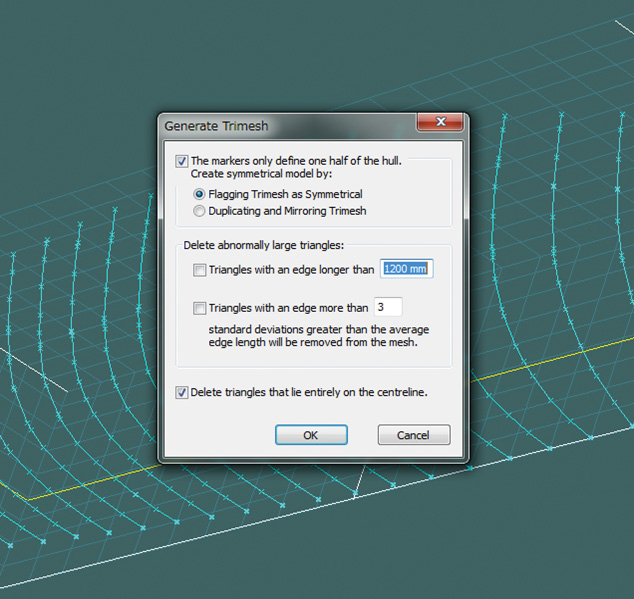Choose Duplicating and Mirroring Trimesh option
Viewport: 634px width, 599px height.
(x=199, y=211)
